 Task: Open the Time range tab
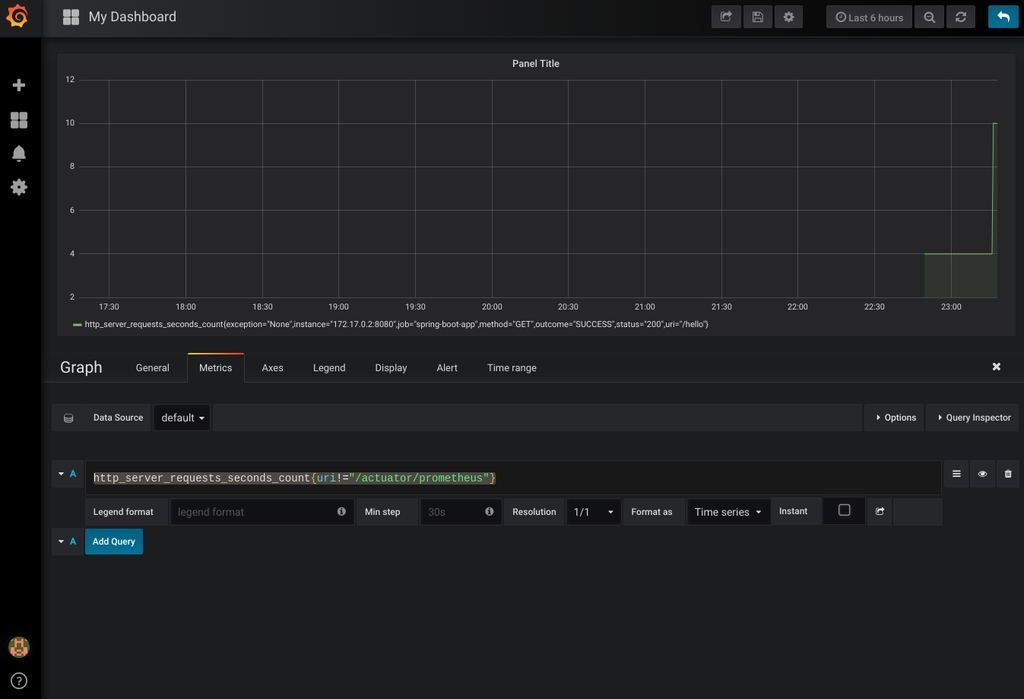click(x=512, y=368)
